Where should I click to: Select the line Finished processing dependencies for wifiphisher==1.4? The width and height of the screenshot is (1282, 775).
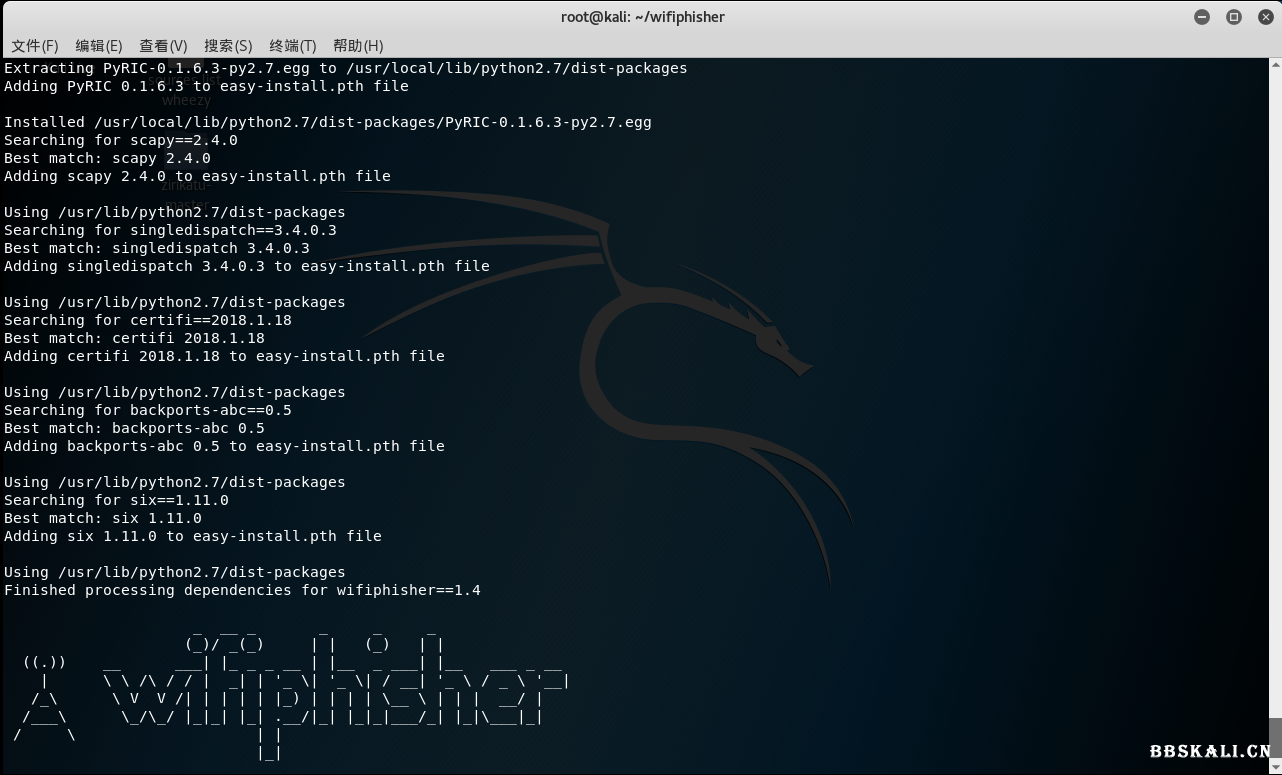[243, 590]
